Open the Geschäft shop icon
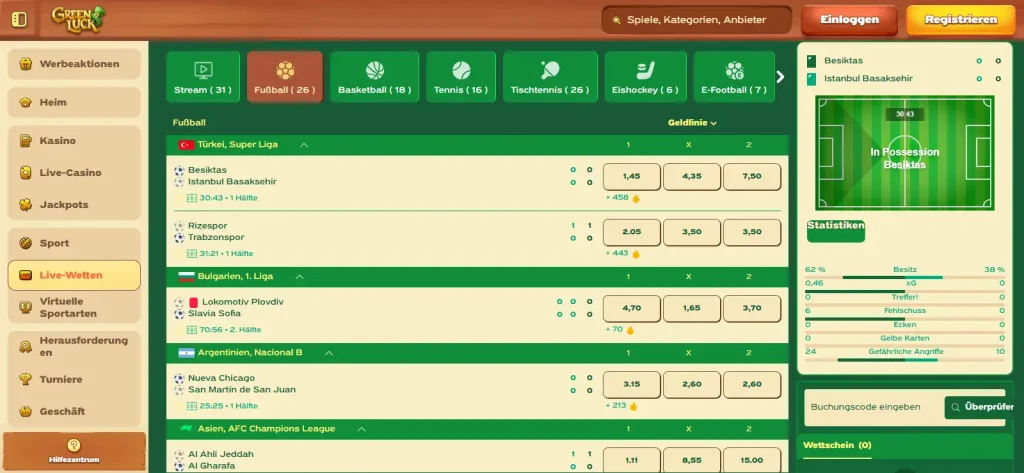1024x473 pixels. pos(25,412)
